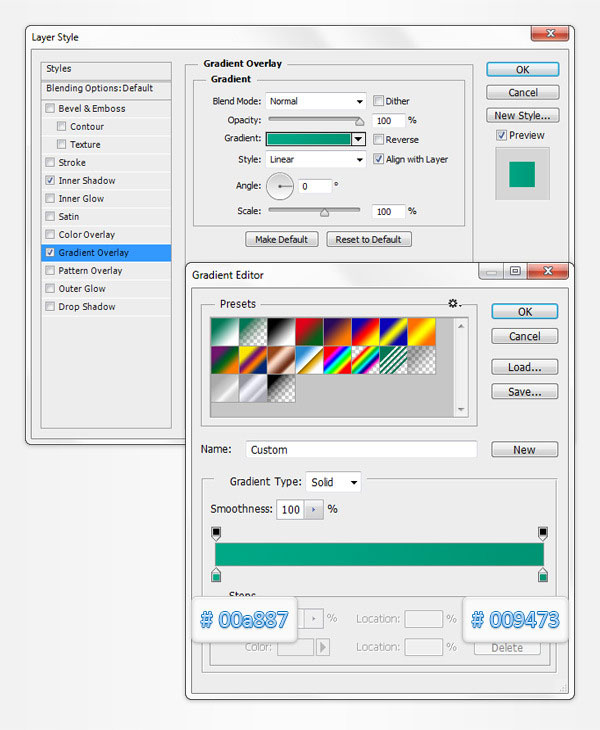Choose the chrome gradient preset
This screenshot has width=600, height=730.
pos(309,360)
